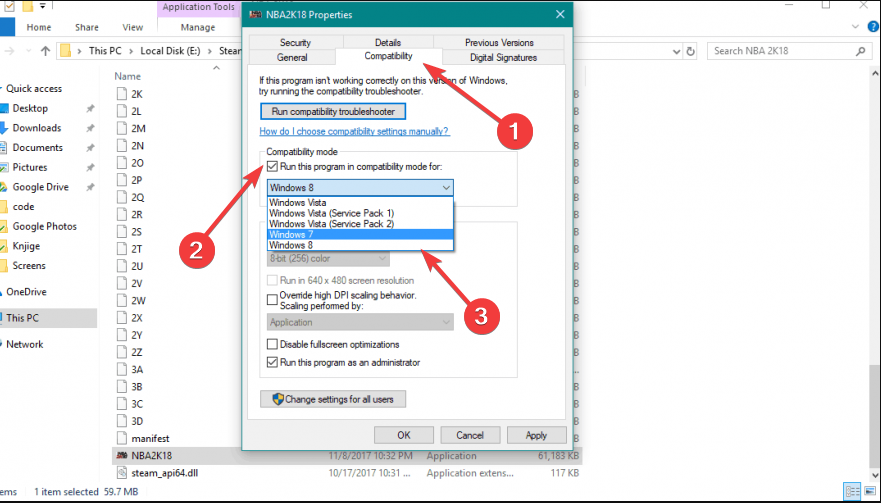
Task: Select the NBA2K18 application file icon
Action: [122, 456]
